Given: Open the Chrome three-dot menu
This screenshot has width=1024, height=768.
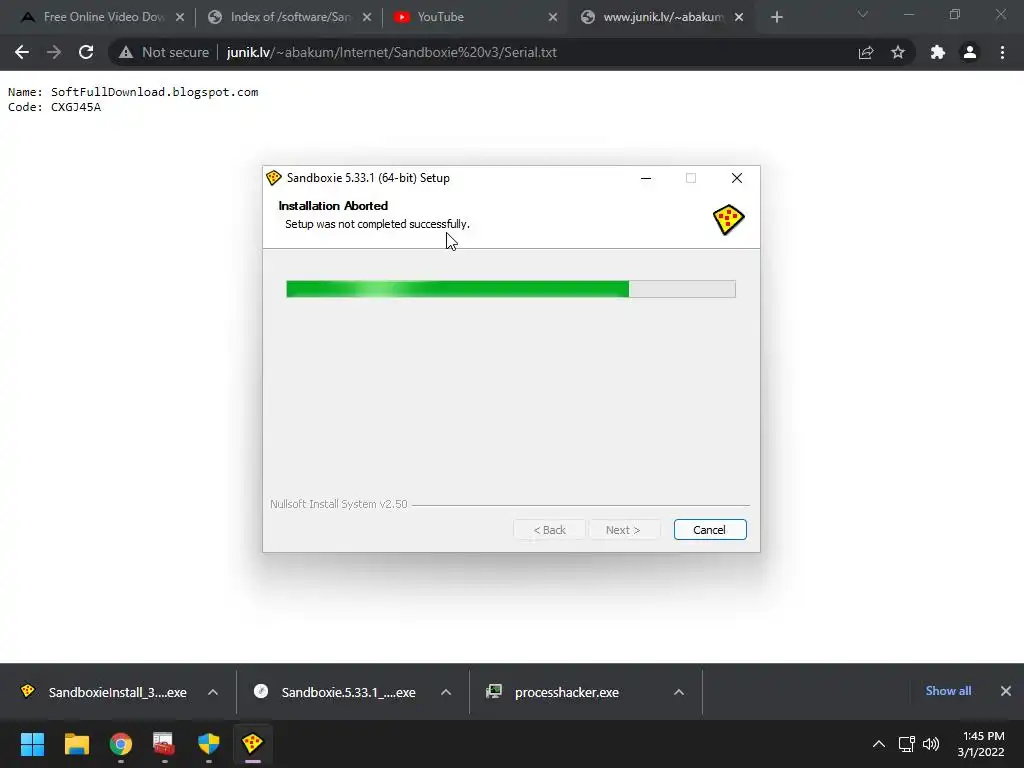Looking at the screenshot, I should tap(1002, 52).
